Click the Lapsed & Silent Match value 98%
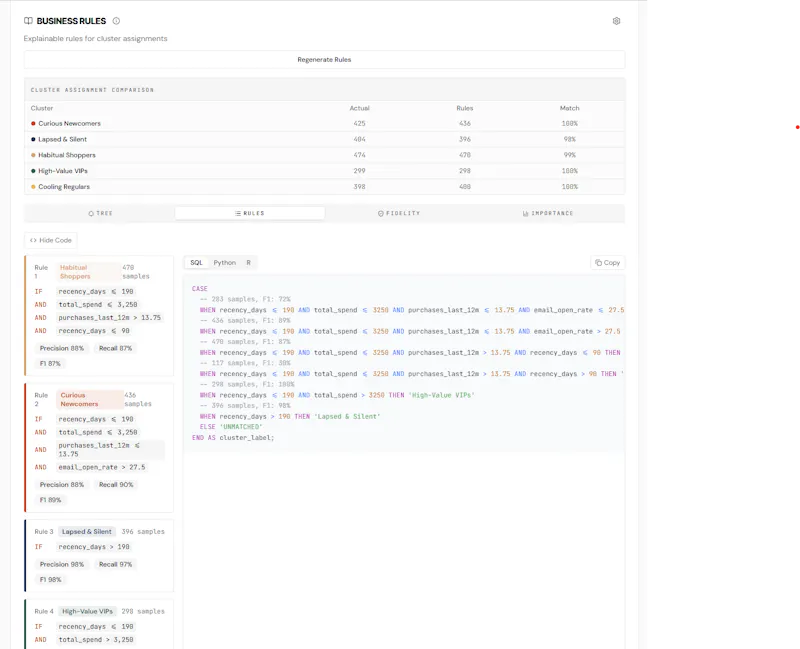The width and height of the screenshot is (800, 649). (569, 139)
